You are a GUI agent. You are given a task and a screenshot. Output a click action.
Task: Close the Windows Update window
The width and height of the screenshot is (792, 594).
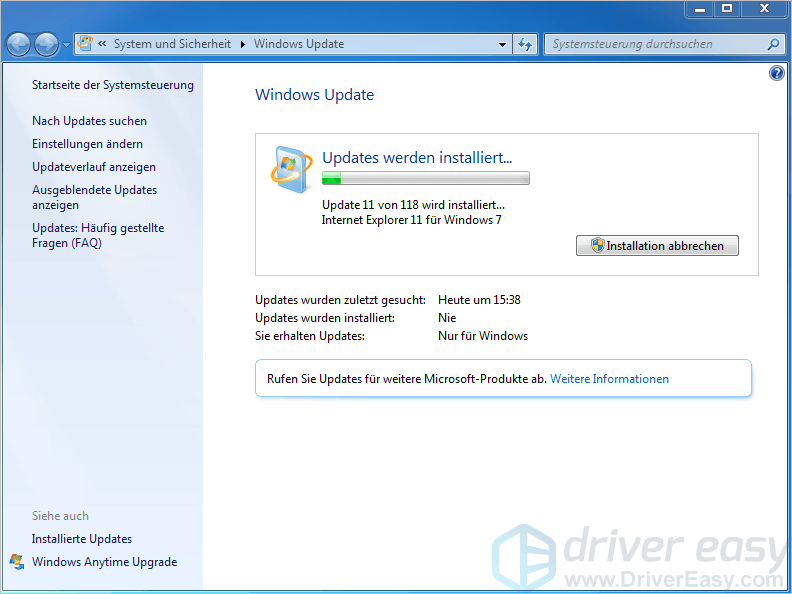coord(764,9)
